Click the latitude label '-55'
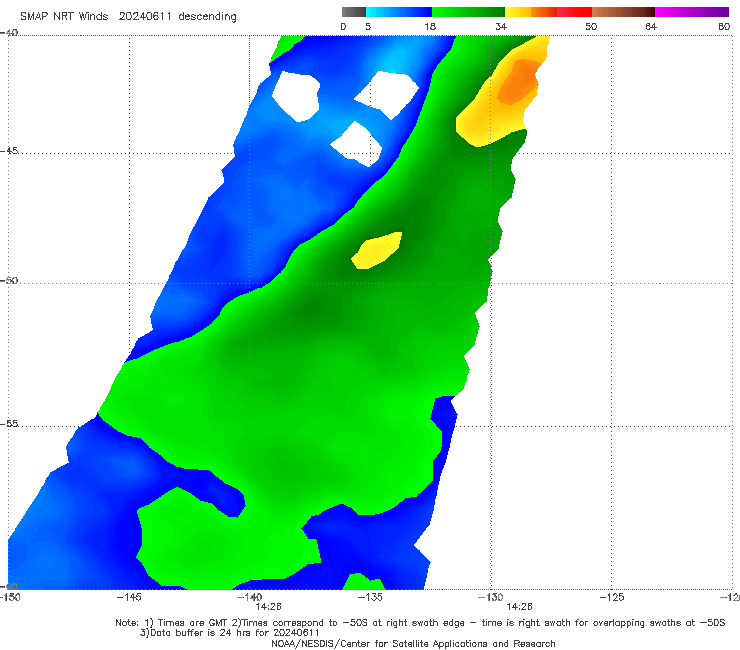The width and height of the screenshot is (740, 650). 9,424
